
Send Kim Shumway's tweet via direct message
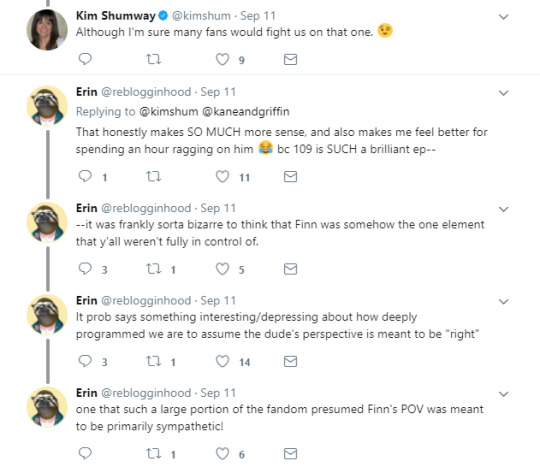290,60
